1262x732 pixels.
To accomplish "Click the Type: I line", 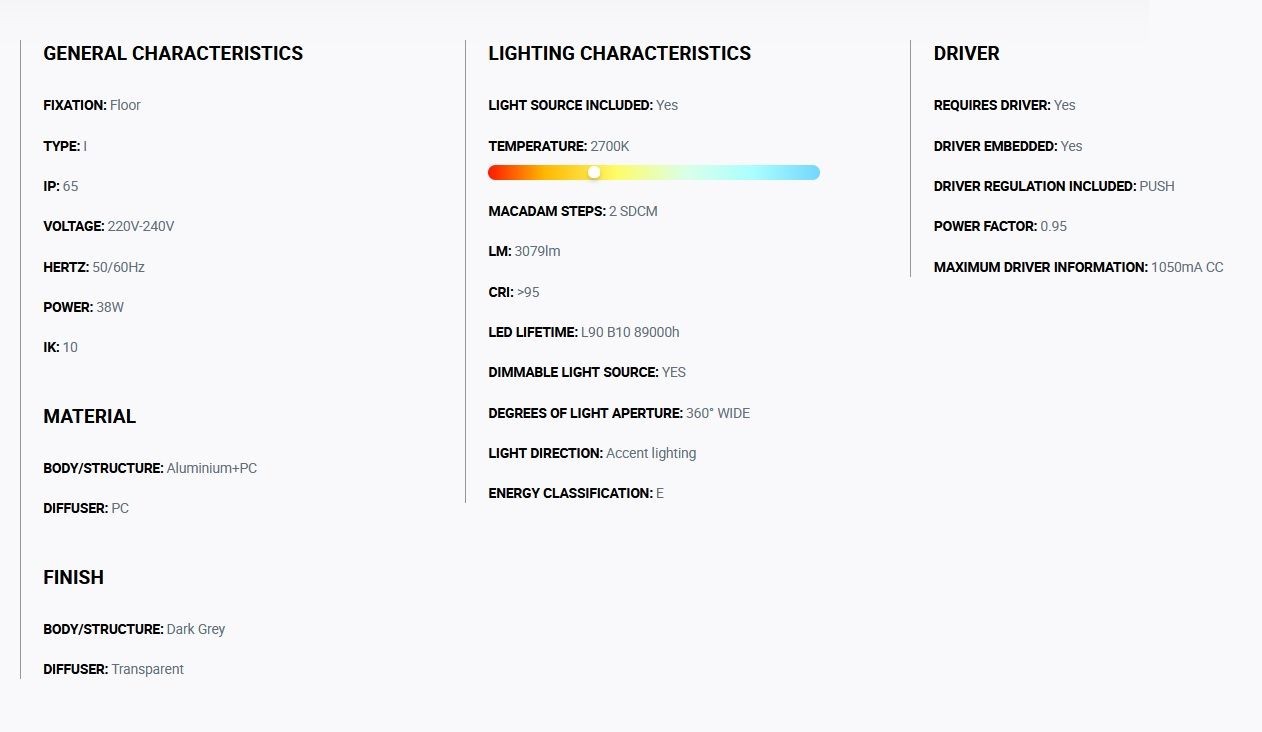I will pyautogui.click(x=65, y=146).
